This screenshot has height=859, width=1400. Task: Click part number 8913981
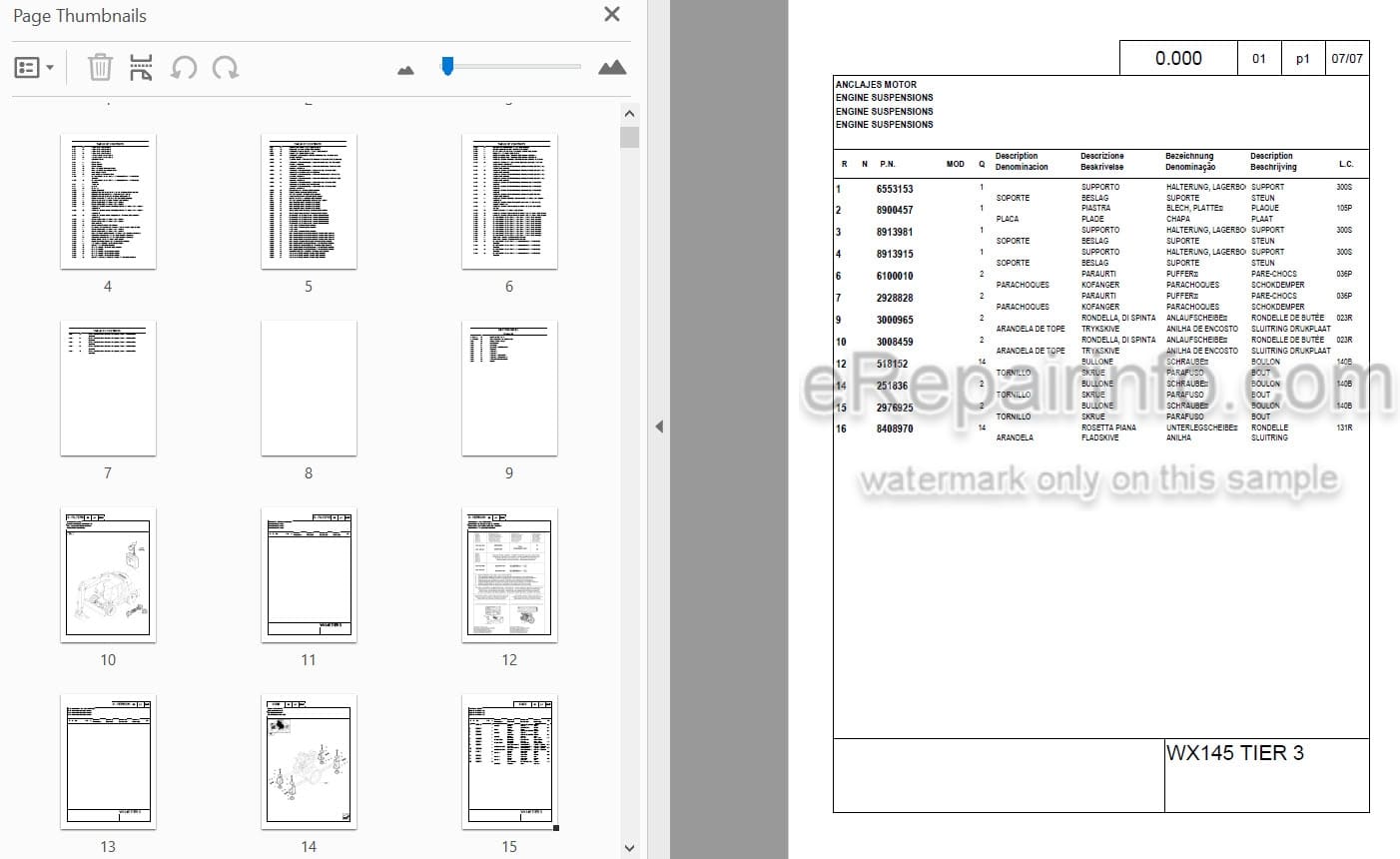point(895,232)
